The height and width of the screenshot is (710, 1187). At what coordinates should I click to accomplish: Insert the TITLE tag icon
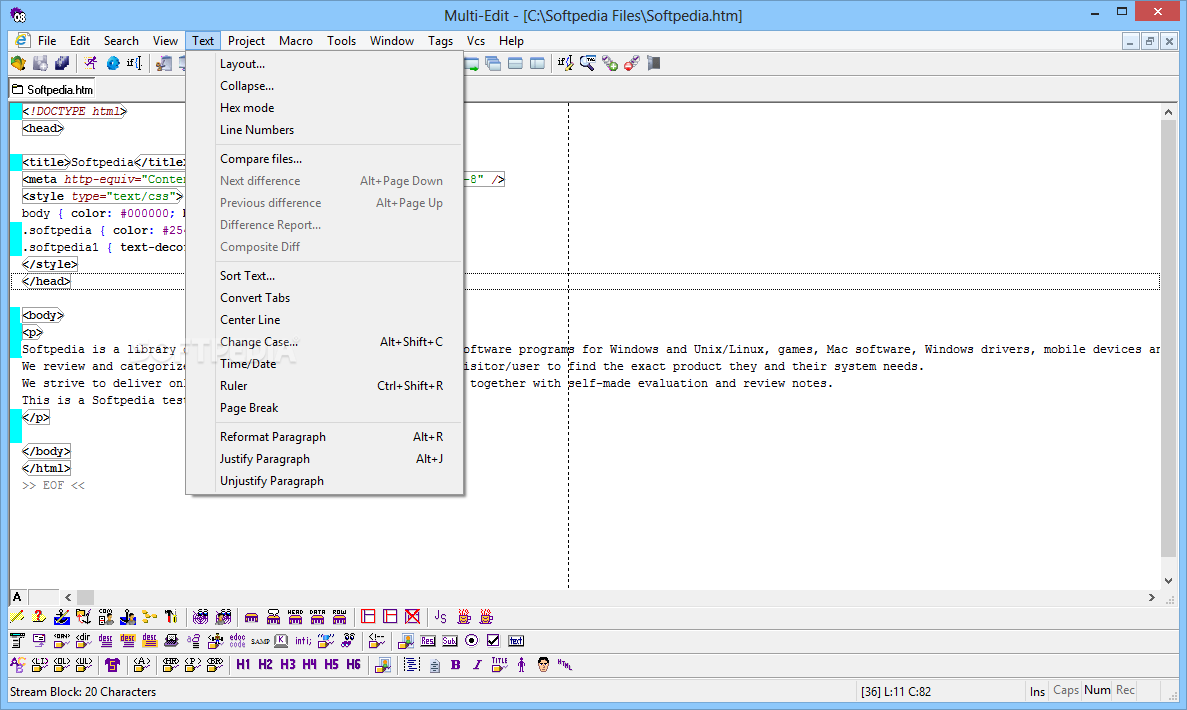[x=500, y=665]
